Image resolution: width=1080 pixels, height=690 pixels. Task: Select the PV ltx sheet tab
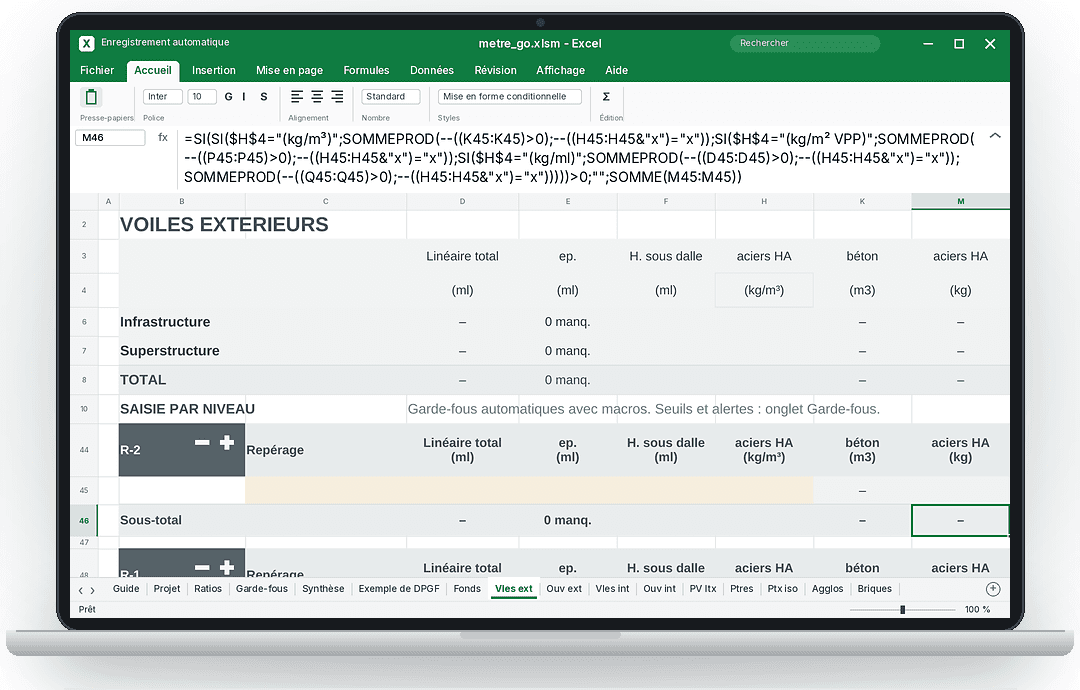tap(703, 589)
